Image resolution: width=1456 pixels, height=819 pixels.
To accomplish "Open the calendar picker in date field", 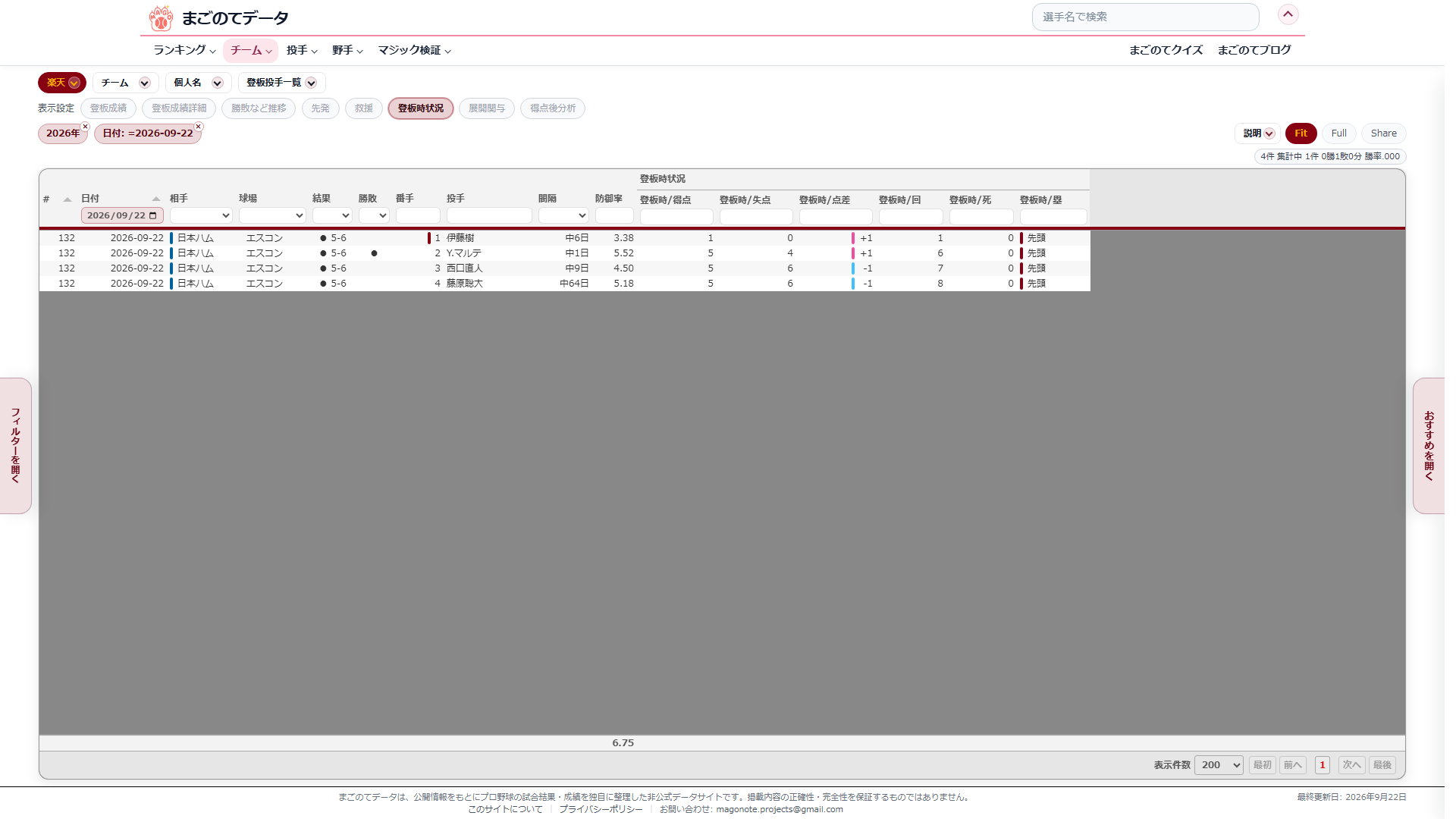I will 153,215.
